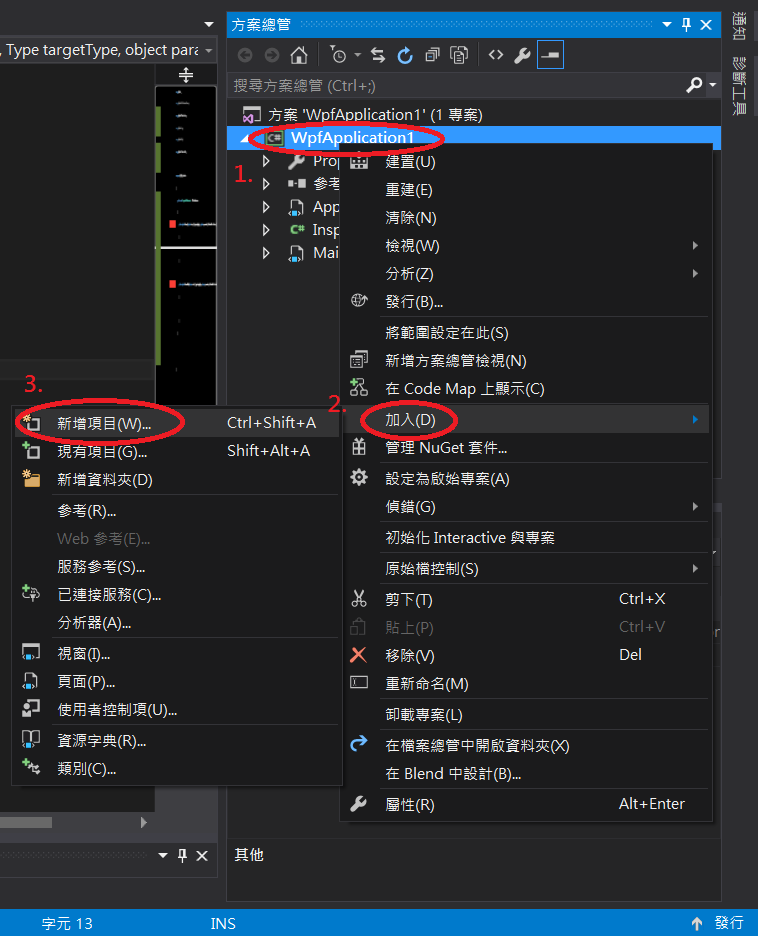Open the 分析(Z) submenu
The width and height of the screenshot is (758, 936).
coord(526,274)
